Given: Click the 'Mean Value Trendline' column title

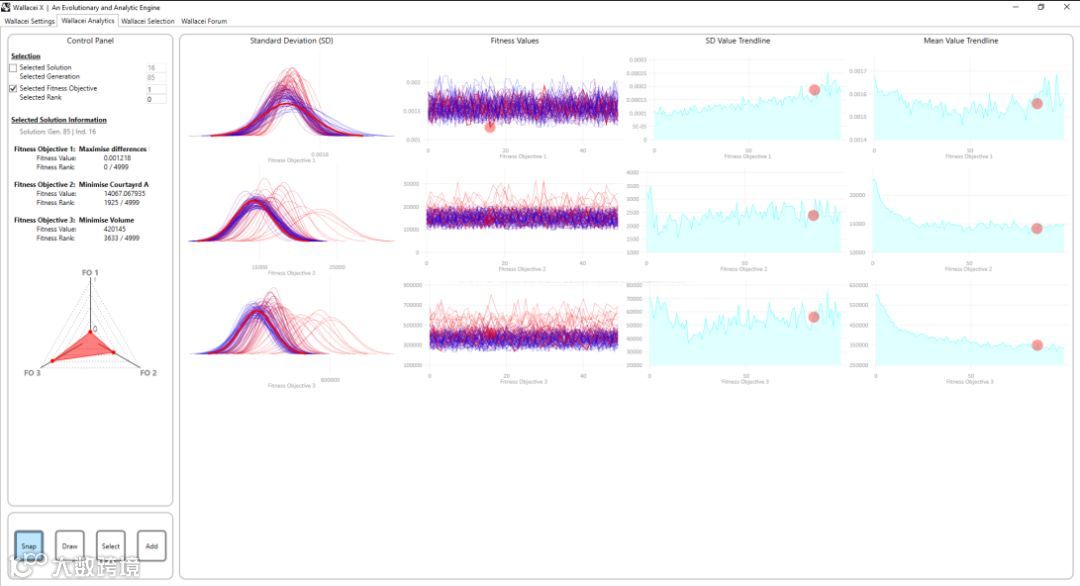Looking at the screenshot, I should 961,41.
